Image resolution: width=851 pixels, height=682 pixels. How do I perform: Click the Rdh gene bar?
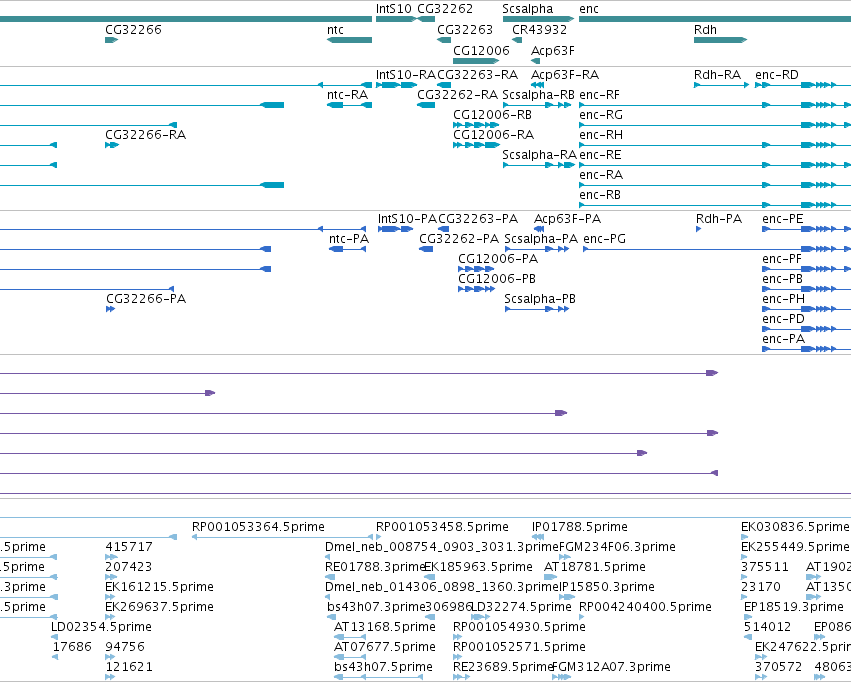721,40
